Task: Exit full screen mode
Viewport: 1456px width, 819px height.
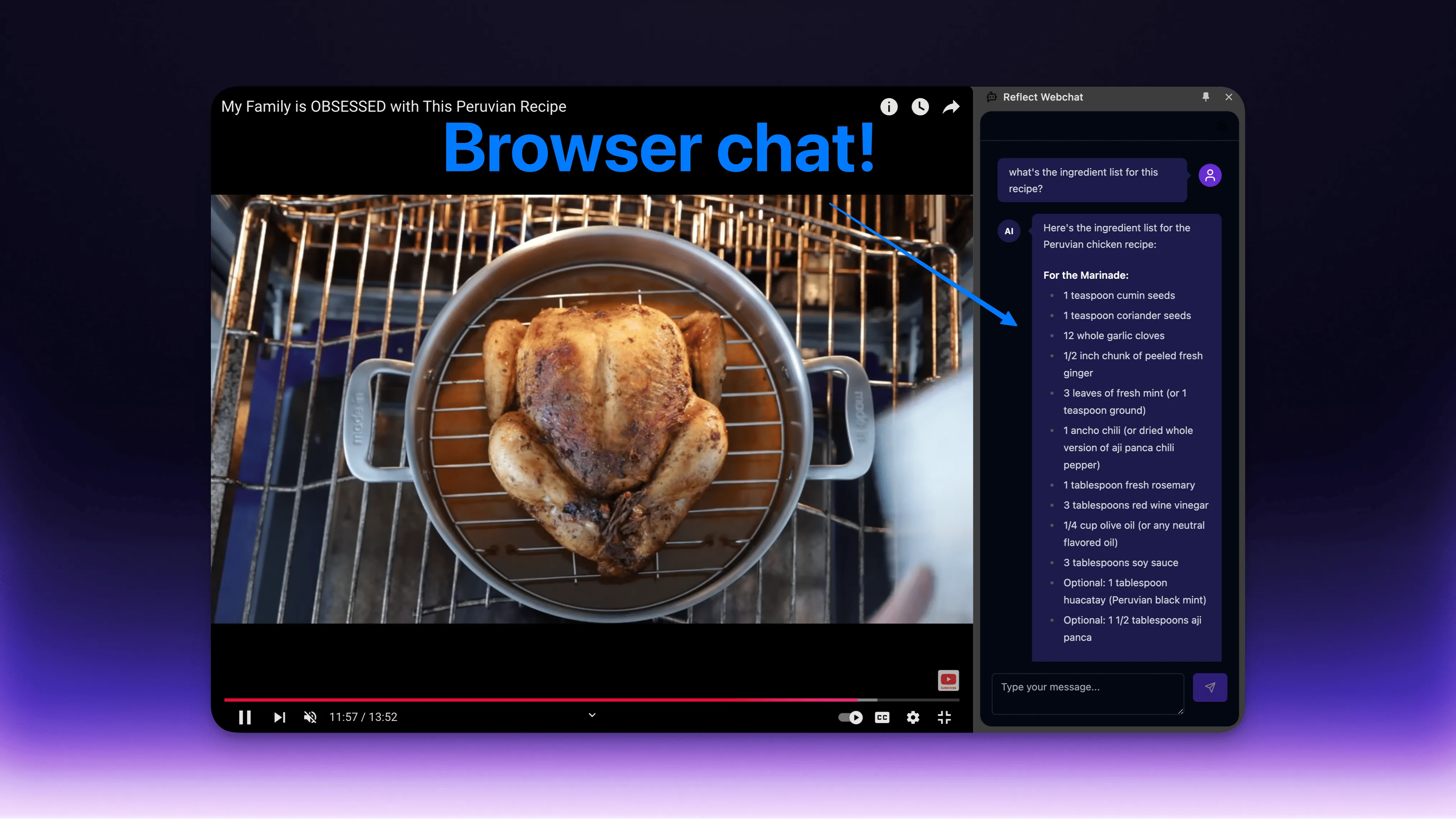Action: (944, 717)
